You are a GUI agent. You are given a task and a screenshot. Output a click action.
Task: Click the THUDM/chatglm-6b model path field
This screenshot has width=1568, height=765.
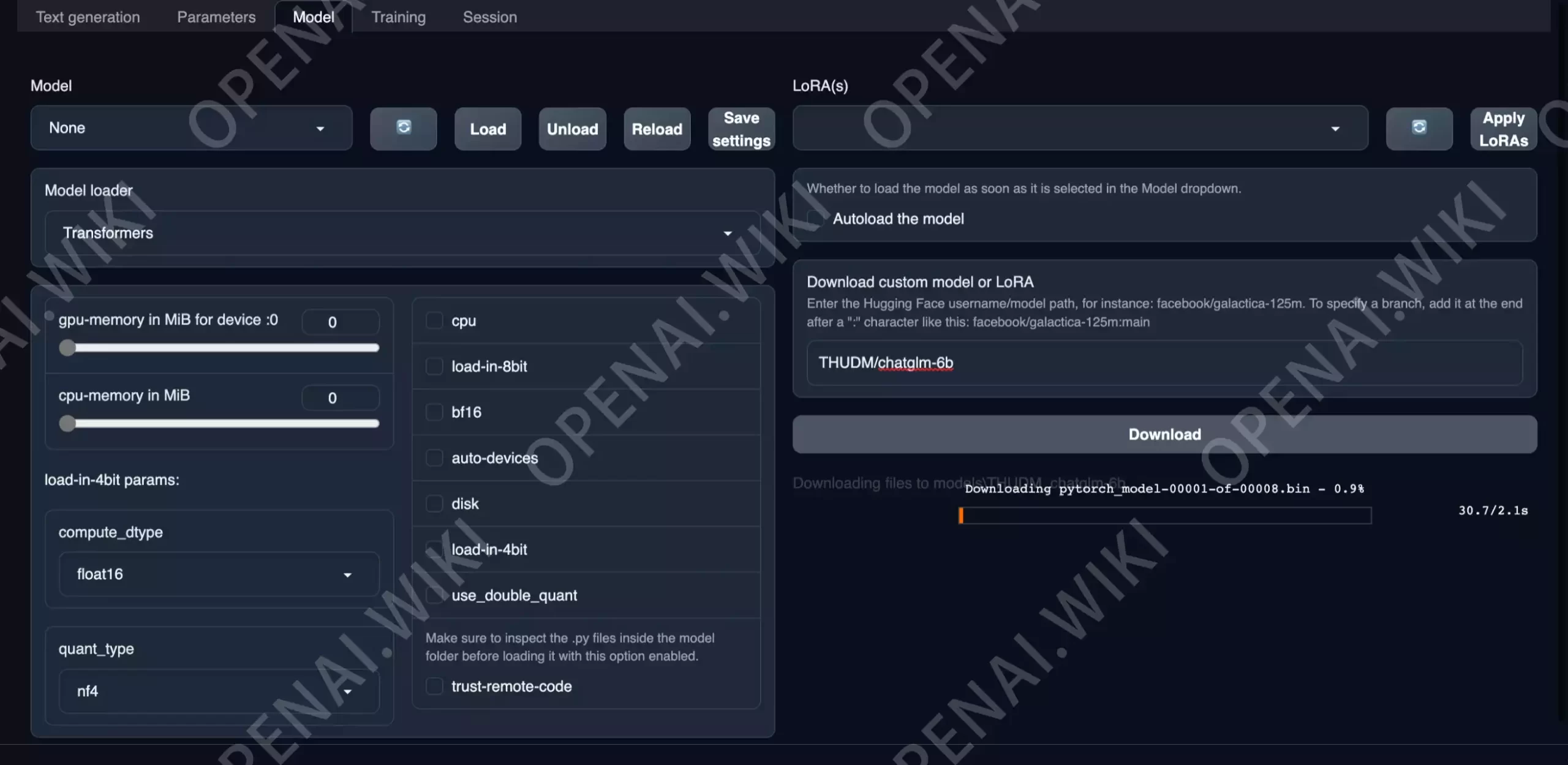tap(1164, 363)
